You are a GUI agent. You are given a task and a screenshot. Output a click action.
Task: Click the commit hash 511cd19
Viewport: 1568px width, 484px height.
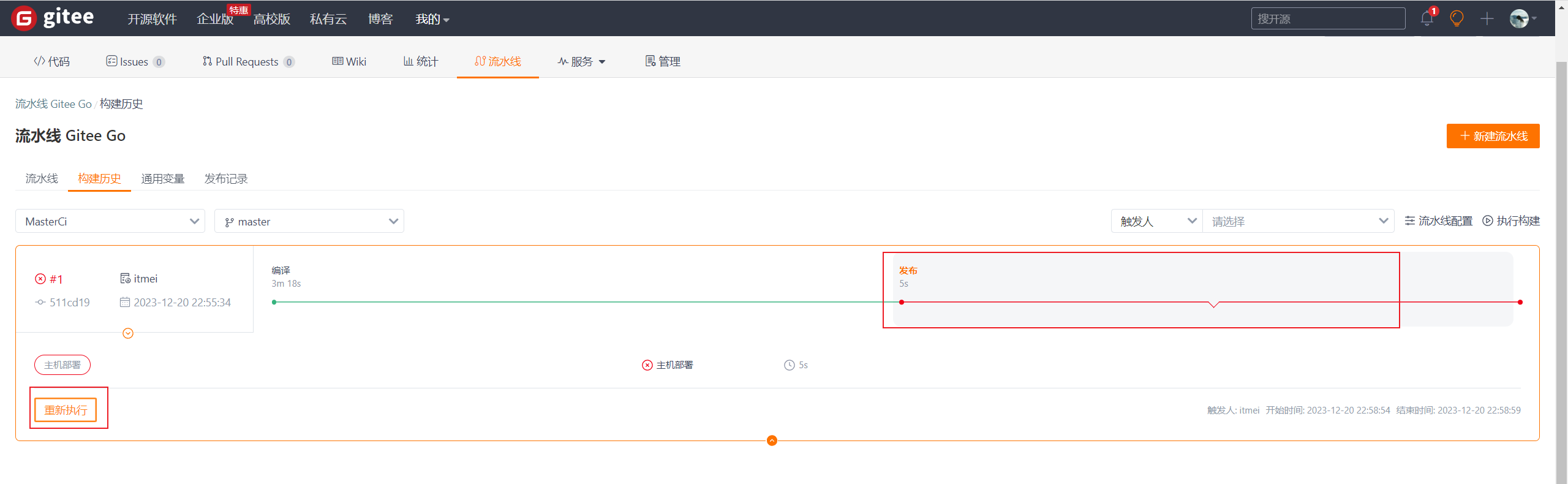70,302
